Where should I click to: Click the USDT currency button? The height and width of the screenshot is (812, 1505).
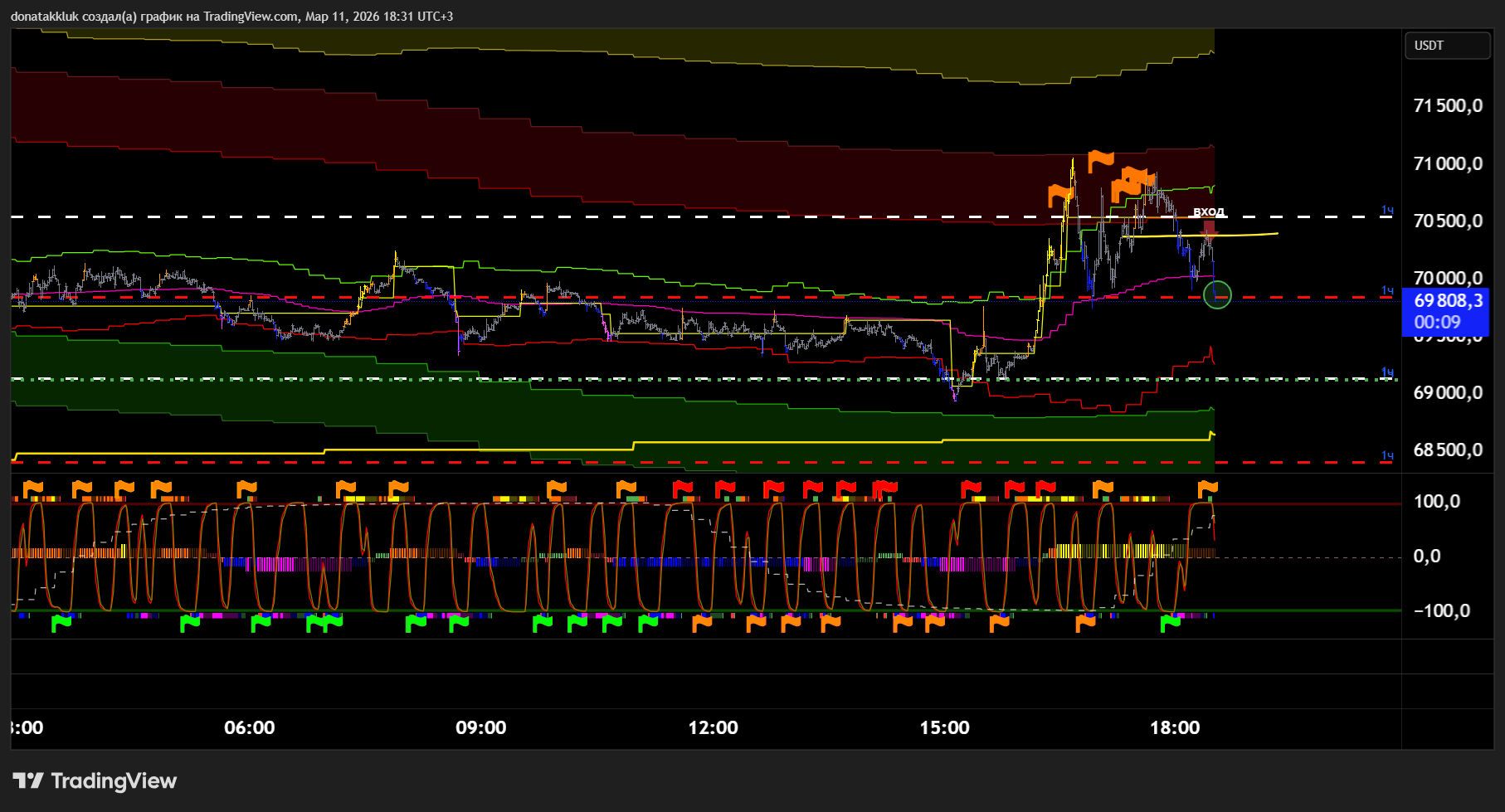(x=1446, y=46)
